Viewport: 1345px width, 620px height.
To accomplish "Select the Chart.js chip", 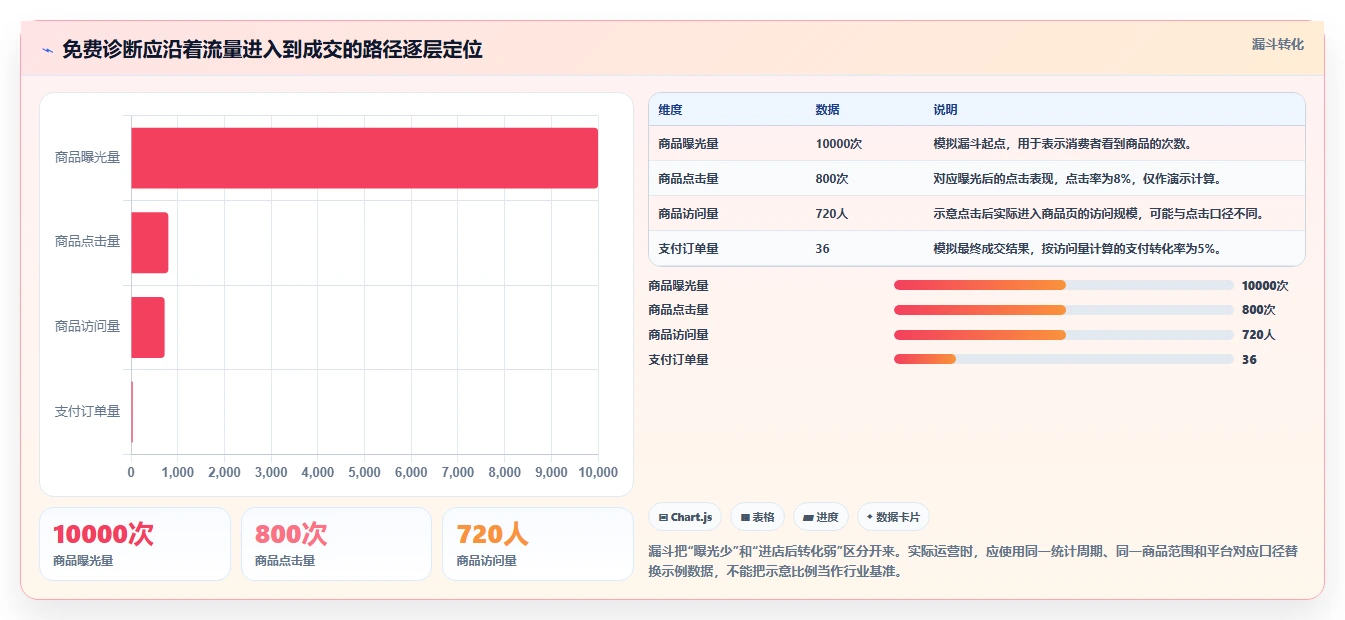I will [685, 517].
